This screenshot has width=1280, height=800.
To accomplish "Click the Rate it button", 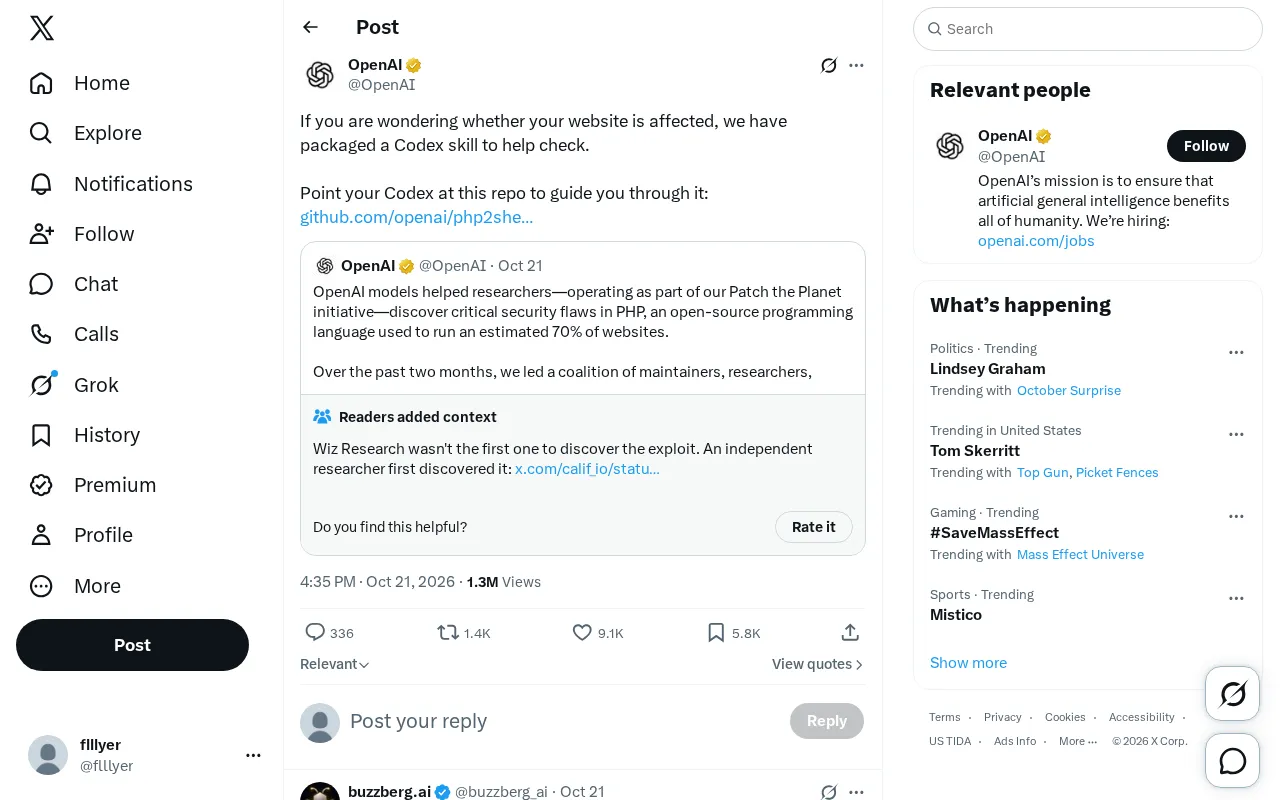I will pyautogui.click(x=813, y=527).
